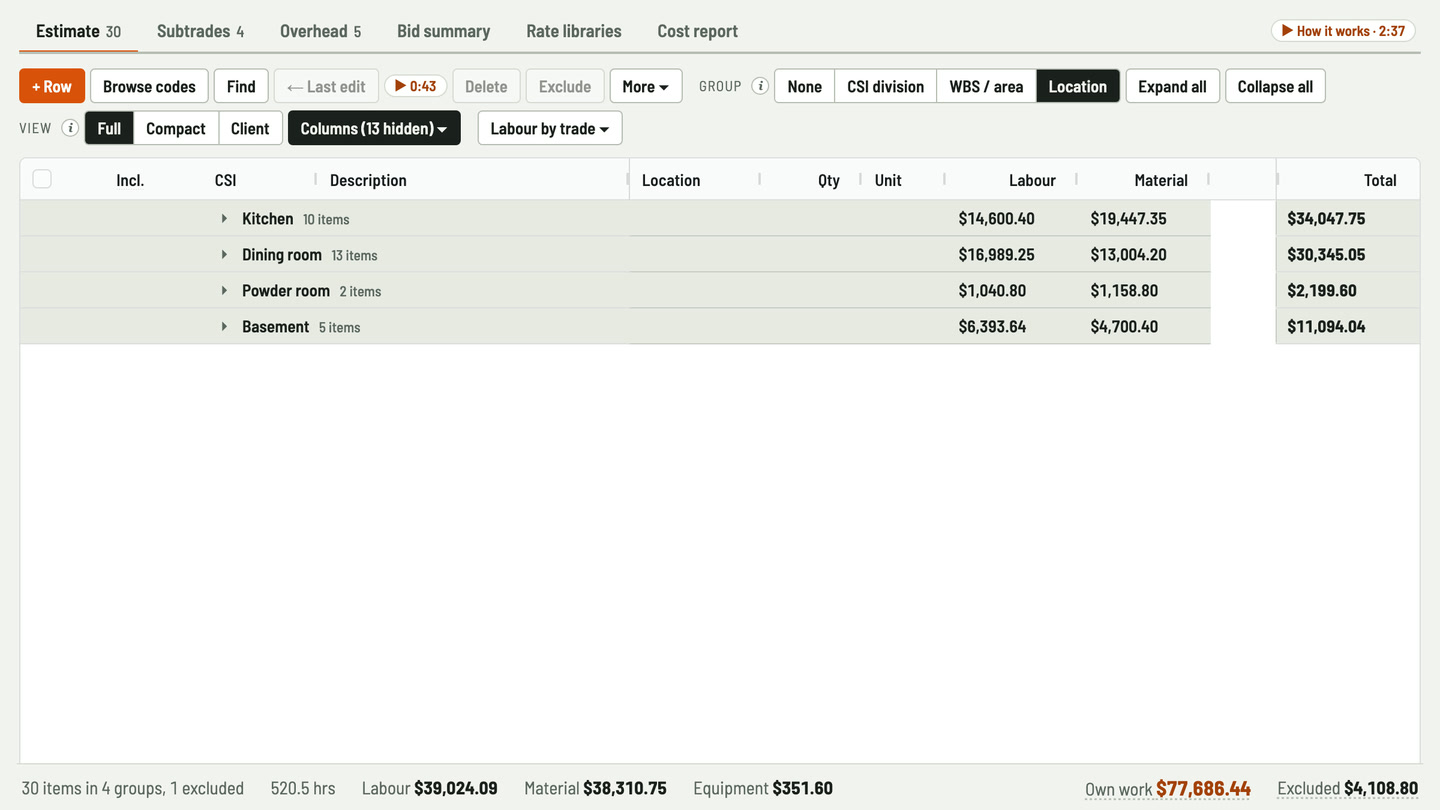Image resolution: width=1440 pixels, height=810 pixels.
Task: Click Basement labour value $6,393.64
Action: point(992,326)
